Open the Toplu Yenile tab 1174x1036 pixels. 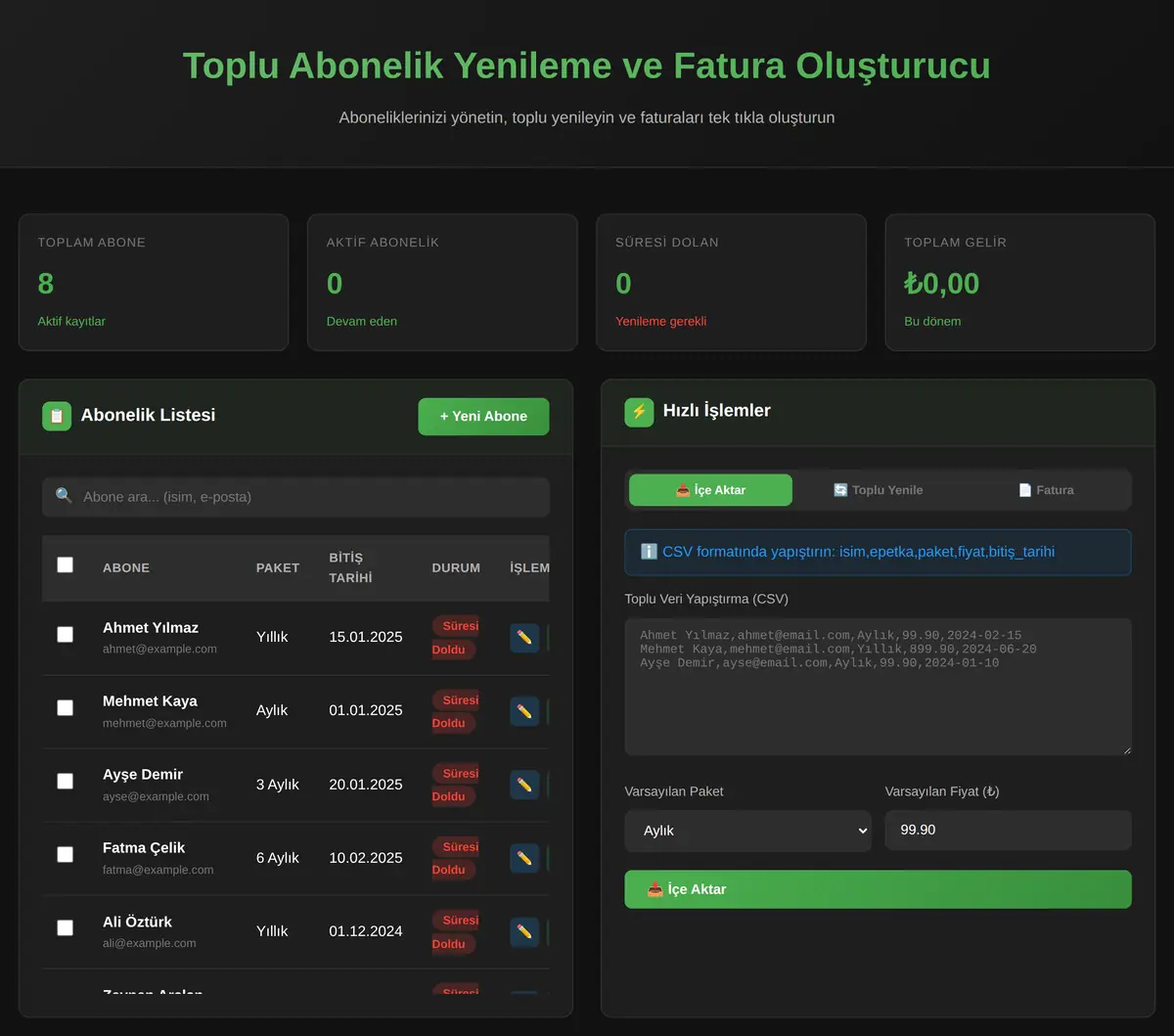(878, 490)
